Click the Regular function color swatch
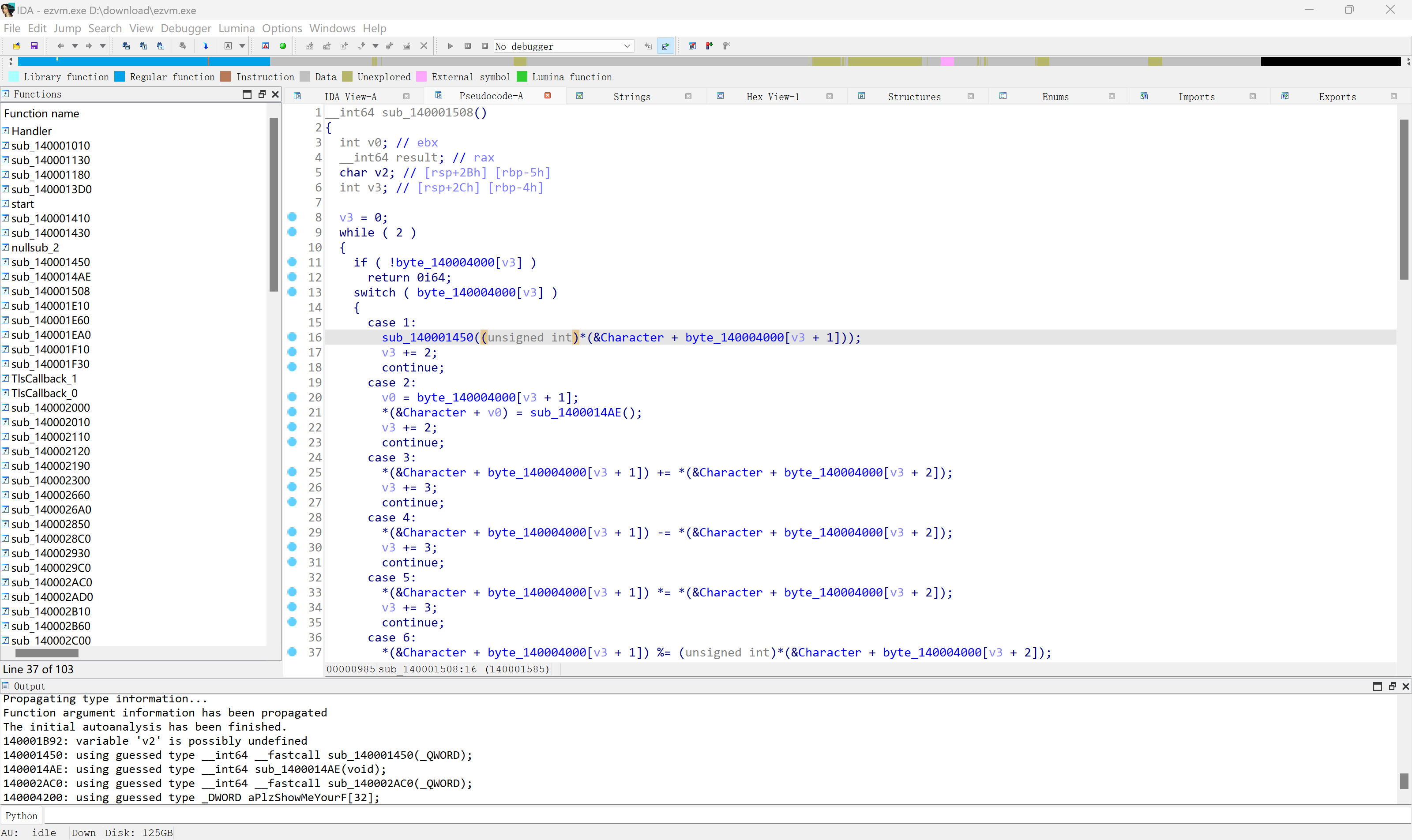Screen dimensions: 1412x840 click(x=120, y=76)
